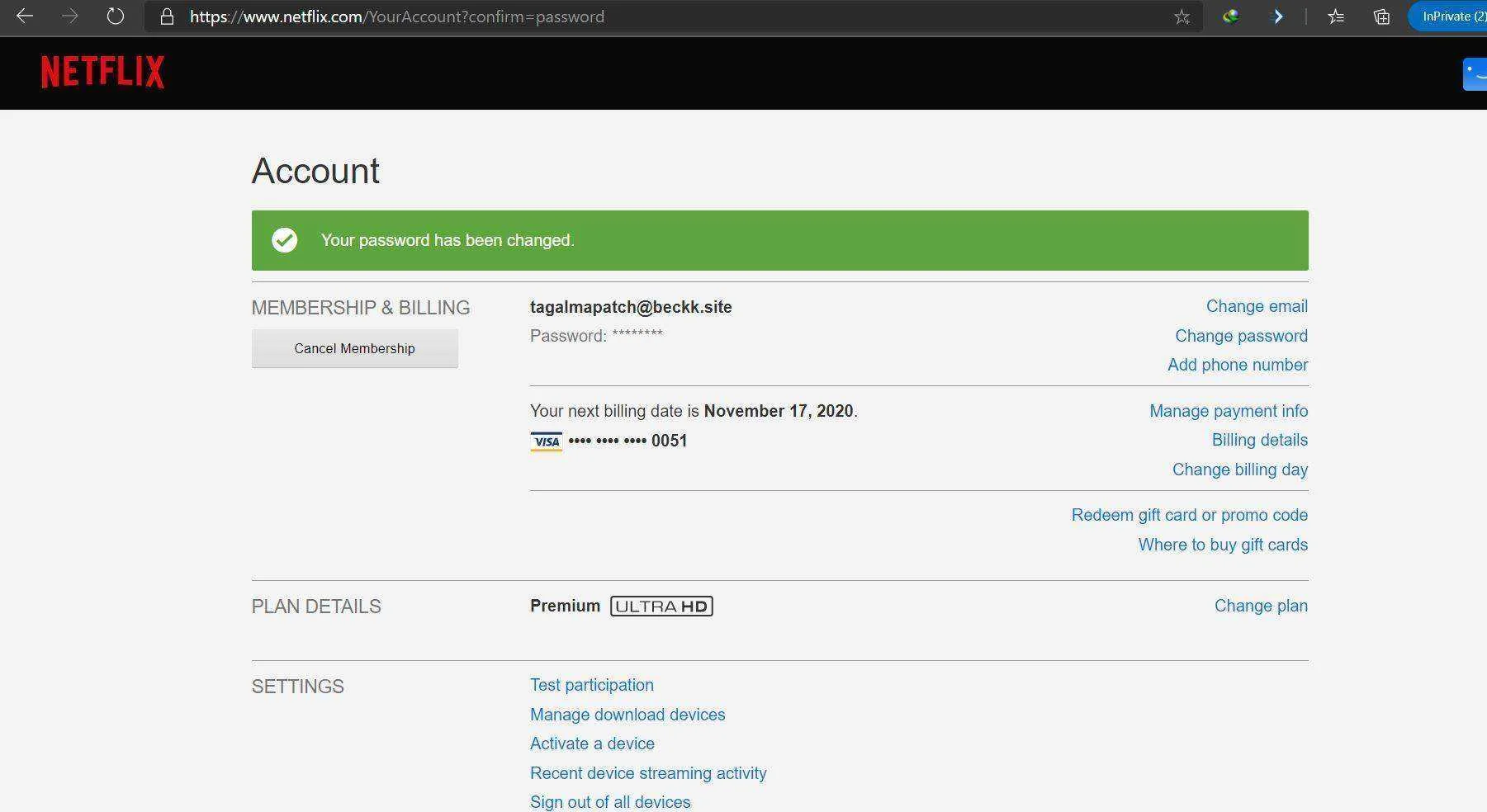Viewport: 1487px width, 812px height.
Task: Click the billing date November 17, 2020
Action: click(779, 411)
